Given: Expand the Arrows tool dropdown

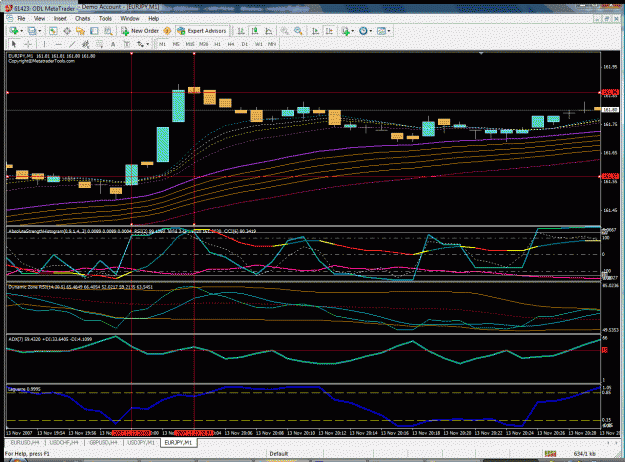Looking at the screenshot, I should pyautogui.click(x=147, y=44).
